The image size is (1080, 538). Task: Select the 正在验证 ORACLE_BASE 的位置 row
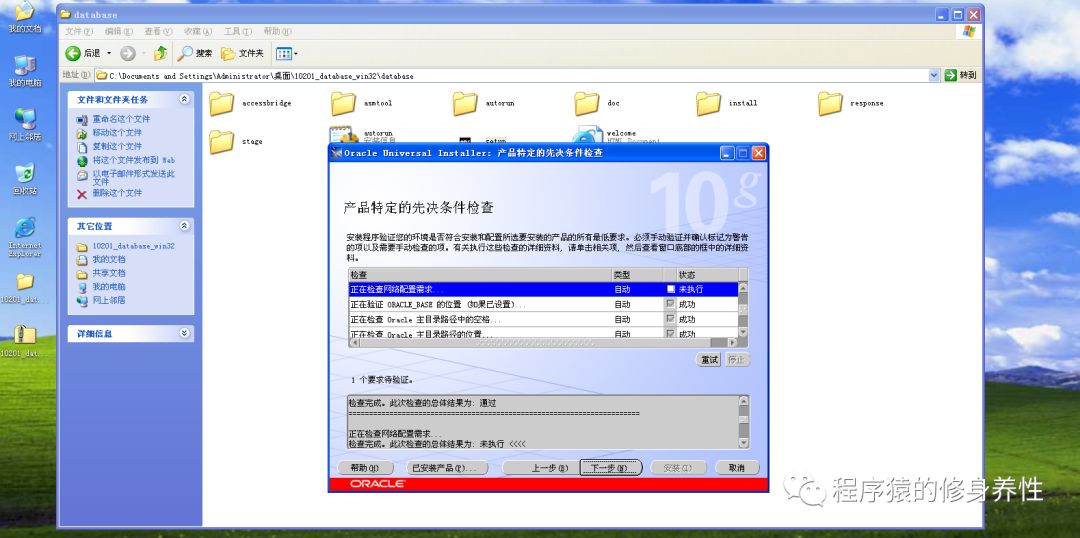[543, 304]
